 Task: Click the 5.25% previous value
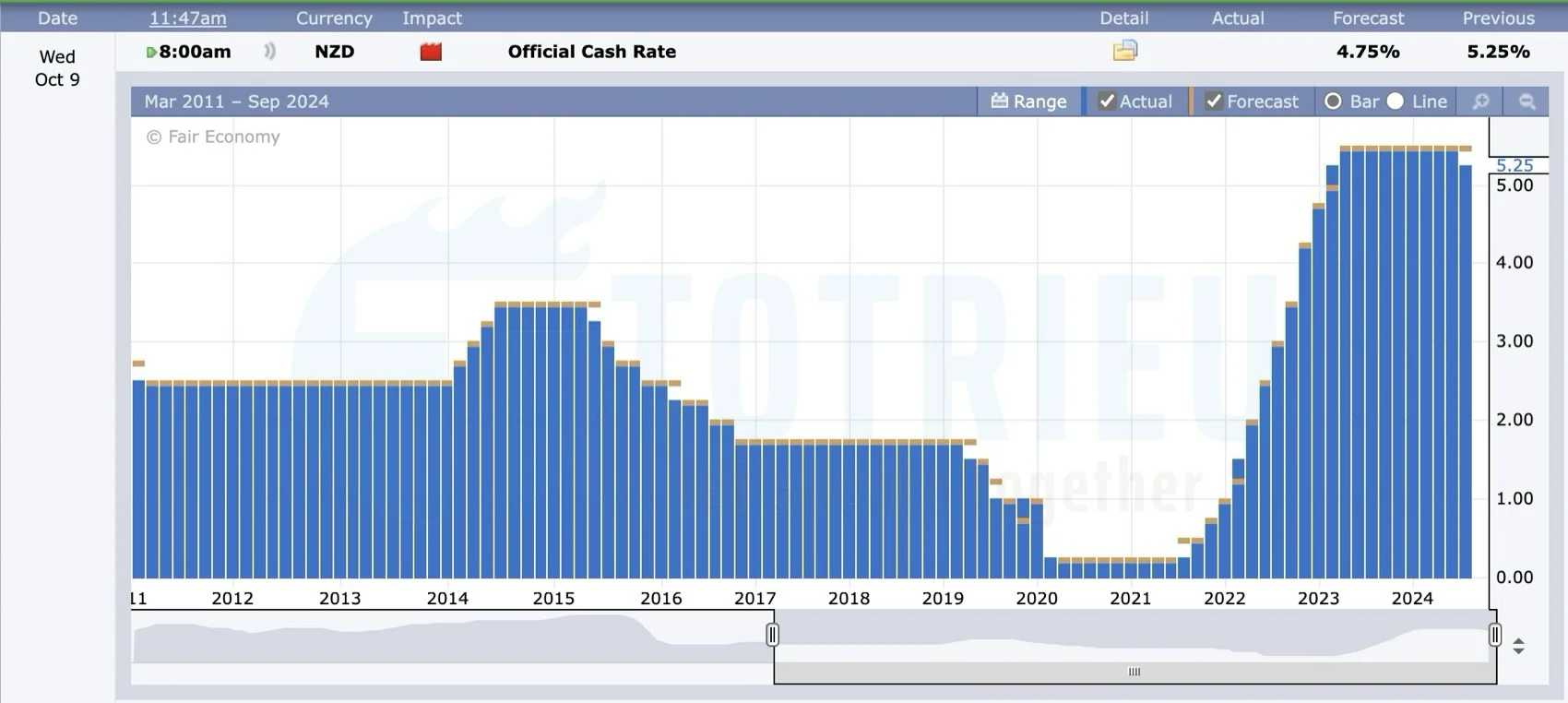[x=1499, y=52]
